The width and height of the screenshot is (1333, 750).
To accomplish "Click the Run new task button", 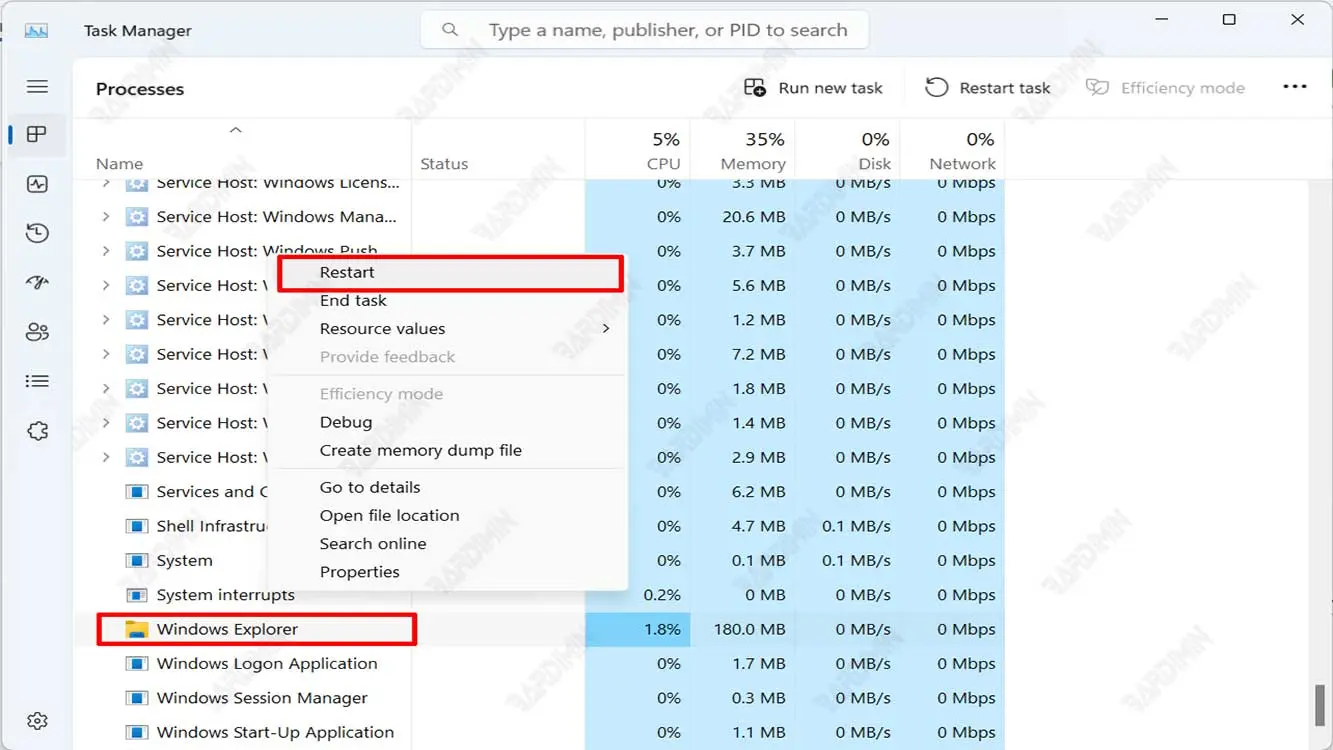I will click(x=813, y=88).
